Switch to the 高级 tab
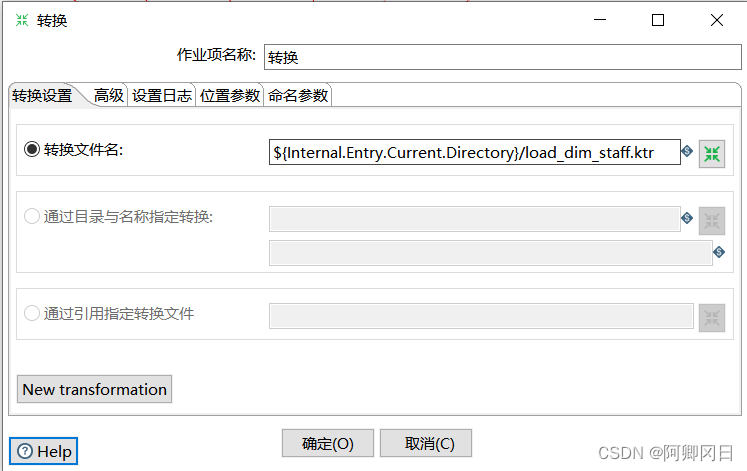Viewport: 747px width, 471px height. [x=108, y=96]
